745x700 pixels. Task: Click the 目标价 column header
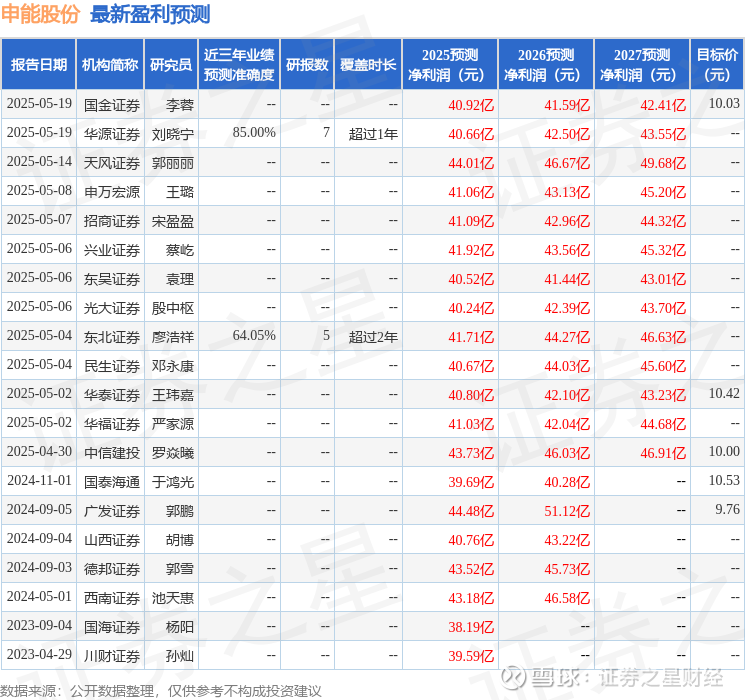click(x=717, y=65)
